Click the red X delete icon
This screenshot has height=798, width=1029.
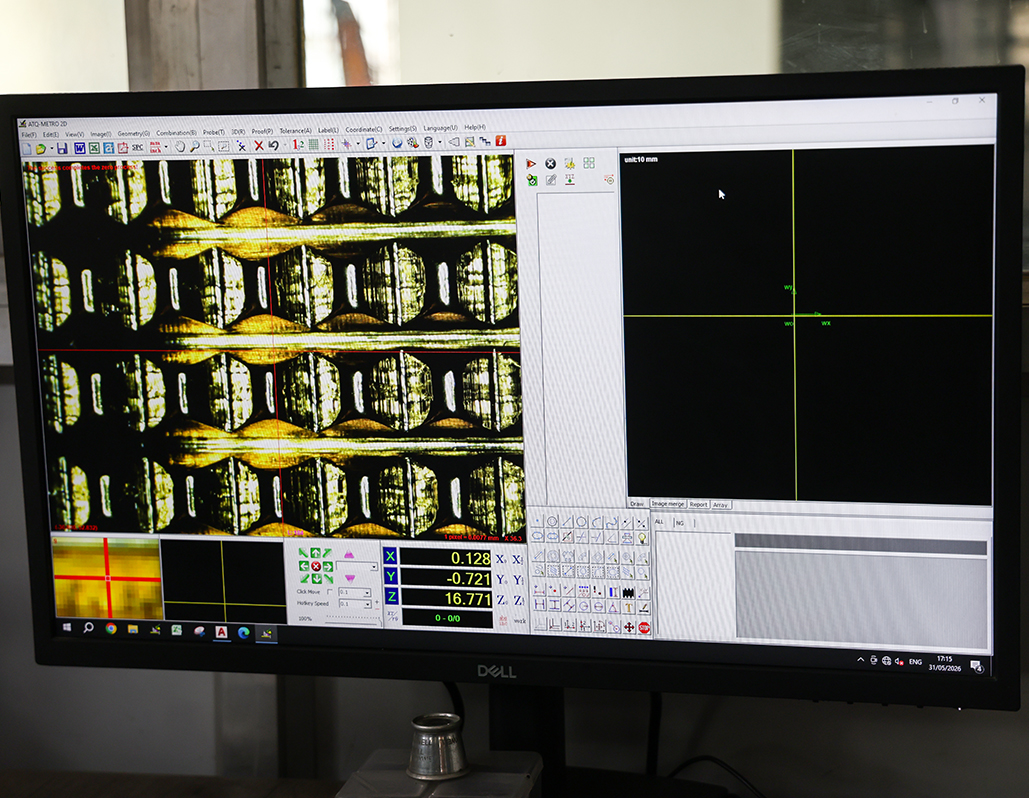pos(259,146)
